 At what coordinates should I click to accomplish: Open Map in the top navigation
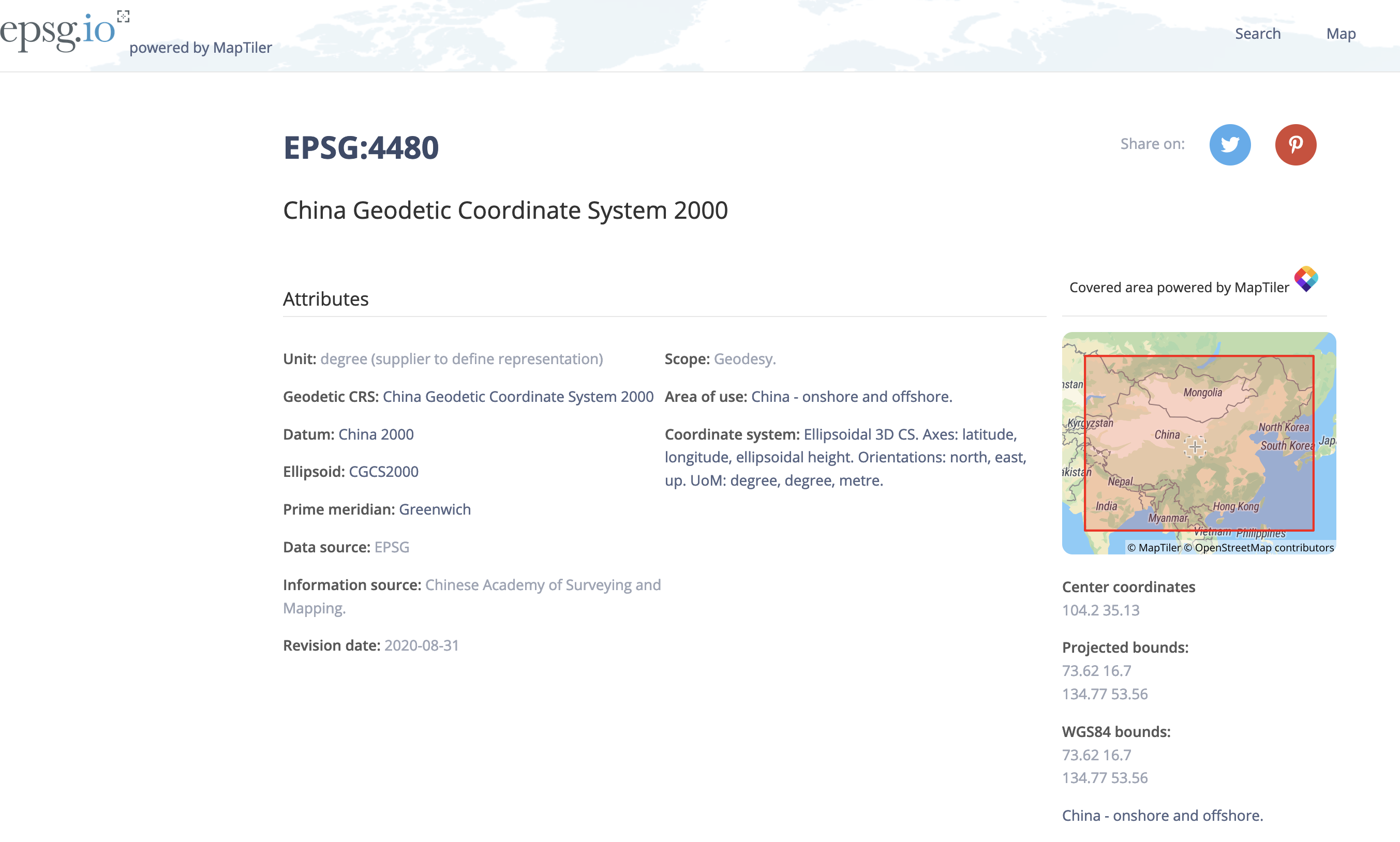pyautogui.click(x=1341, y=34)
